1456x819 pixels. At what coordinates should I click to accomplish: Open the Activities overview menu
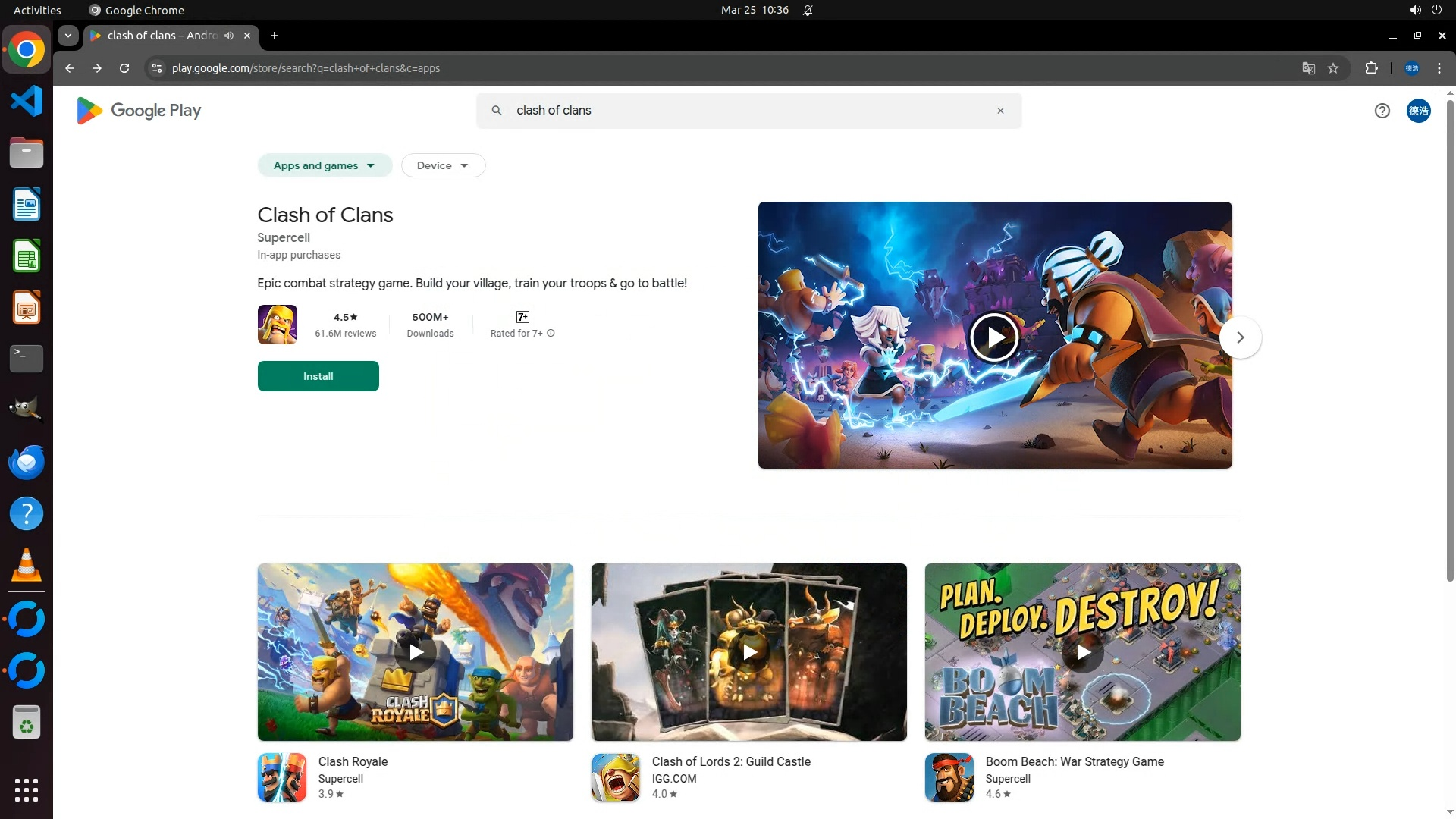click(x=37, y=10)
